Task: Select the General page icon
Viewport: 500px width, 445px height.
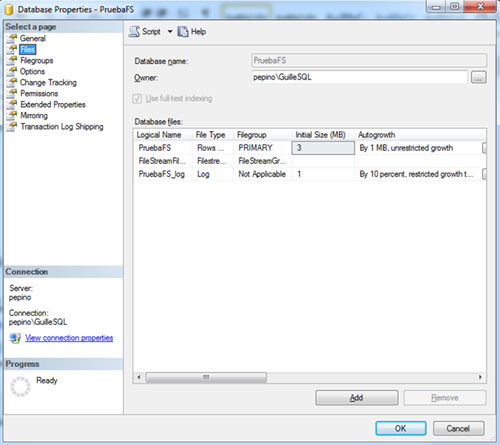Action: 12,38
